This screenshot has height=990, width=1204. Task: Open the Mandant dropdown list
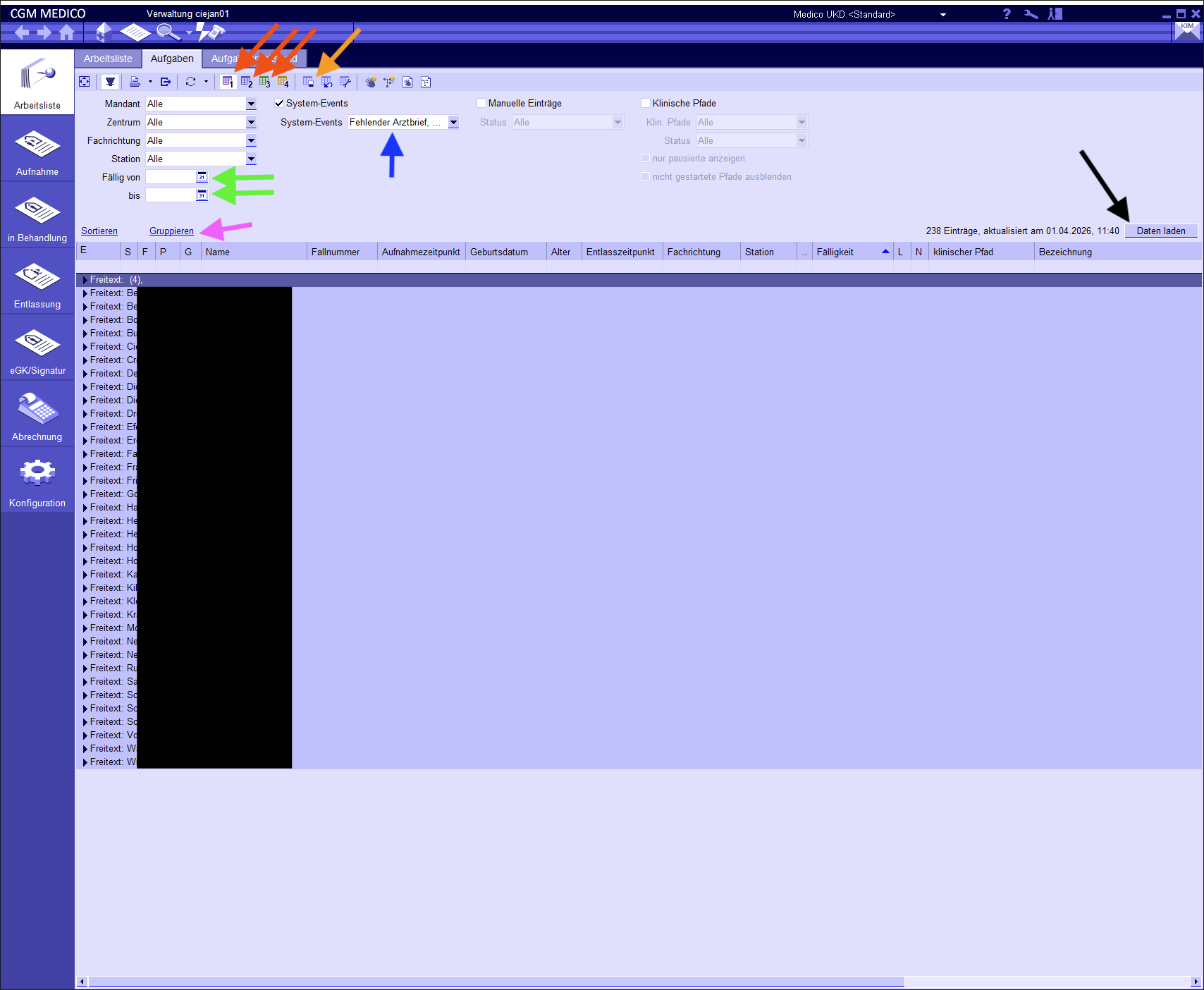(x=251, y=104)
